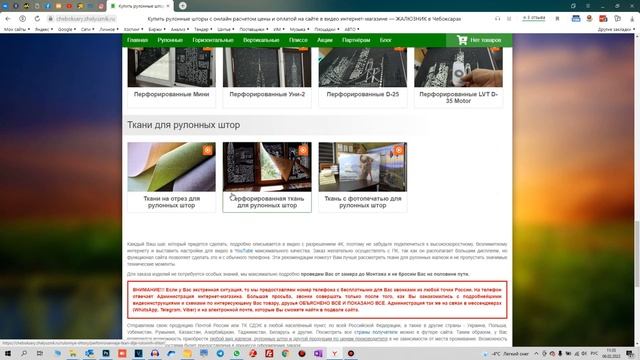Click Нет товаров cart button
This screenshot has height=360, width=640.
click(x=479, y=40)
